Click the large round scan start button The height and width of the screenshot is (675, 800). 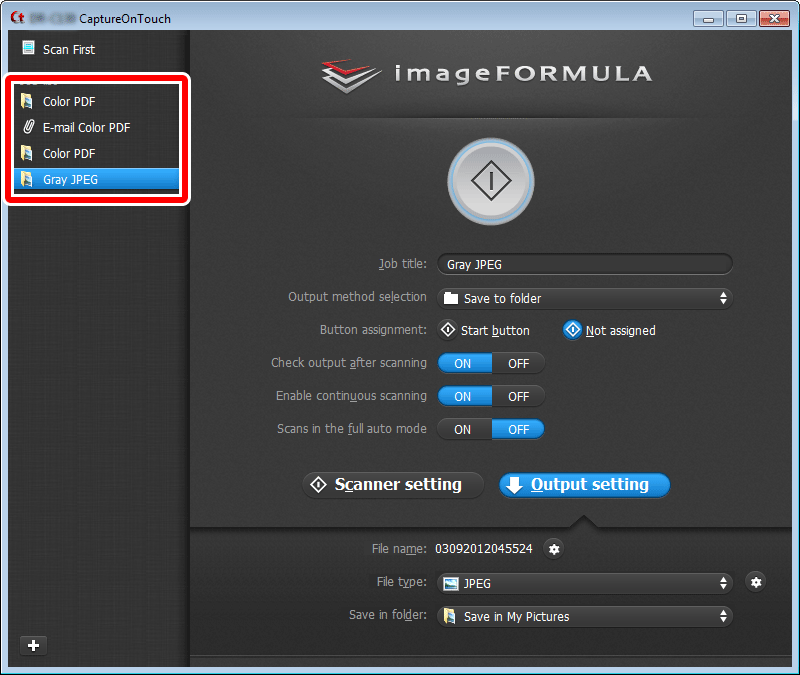click(491, 181)
